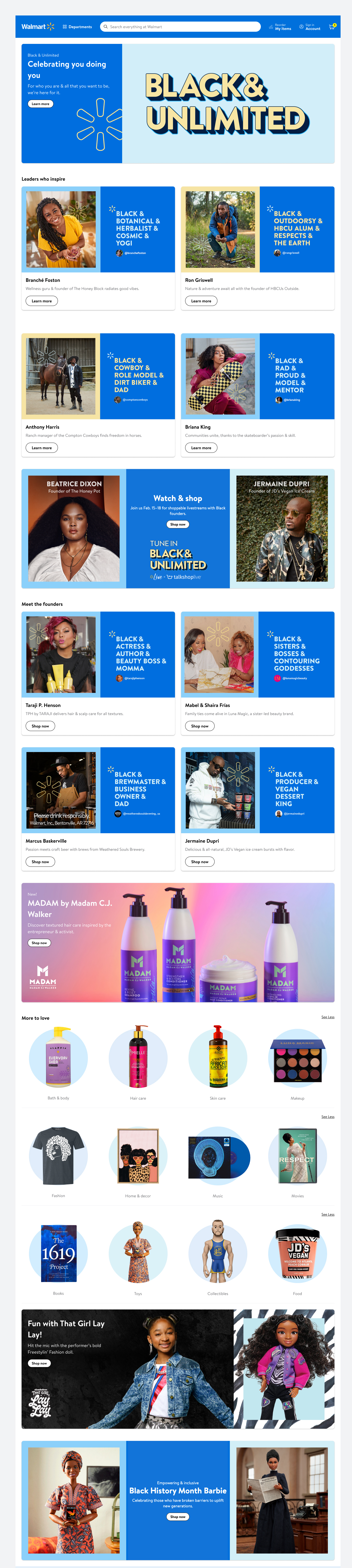Viewport: 352px width, 1568px height.
Task: Click the Walmart logo in header
Action: (x=38, y=27)
